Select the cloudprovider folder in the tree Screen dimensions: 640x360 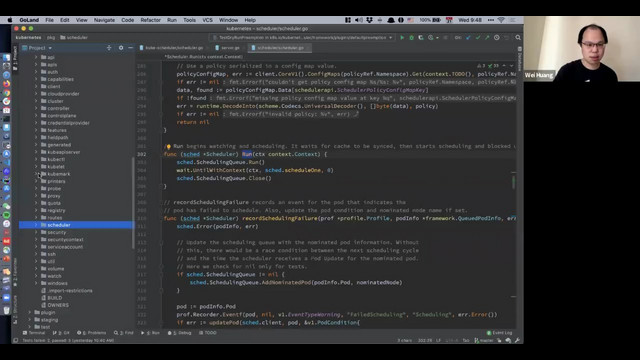(x=63, y=94)
